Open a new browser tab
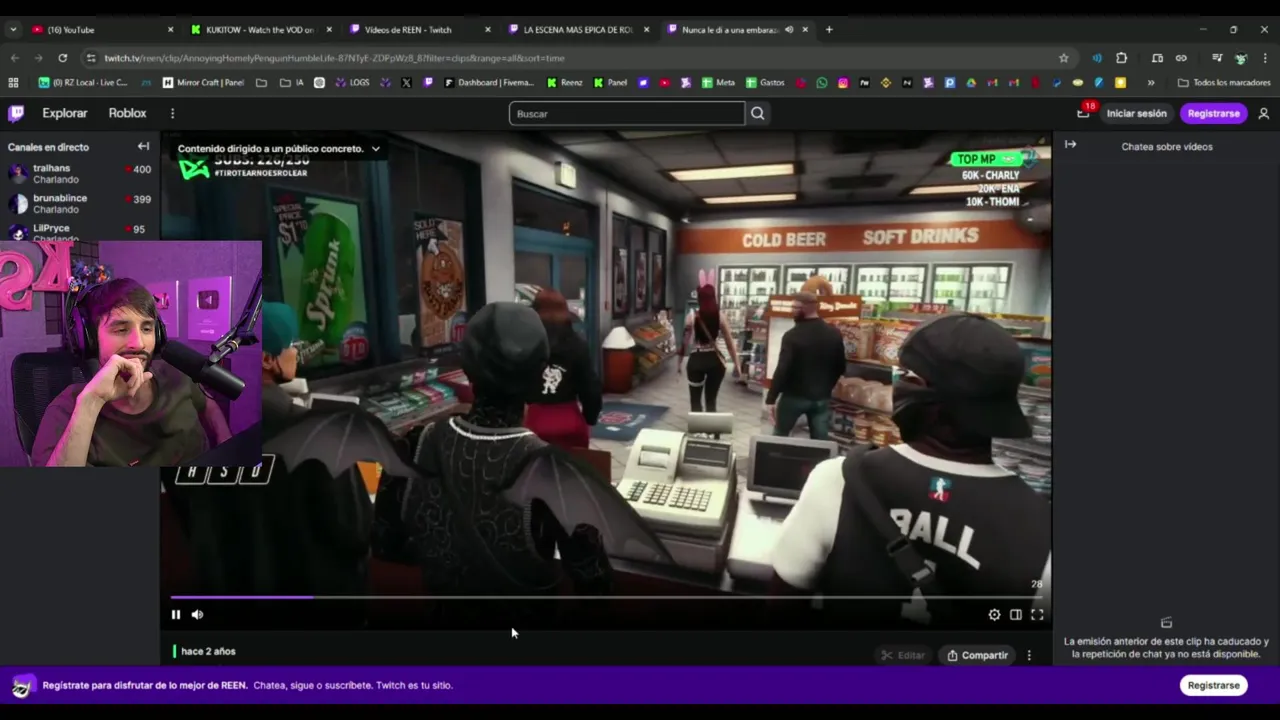Viewport: 1280px width, 720px height. 829,29
